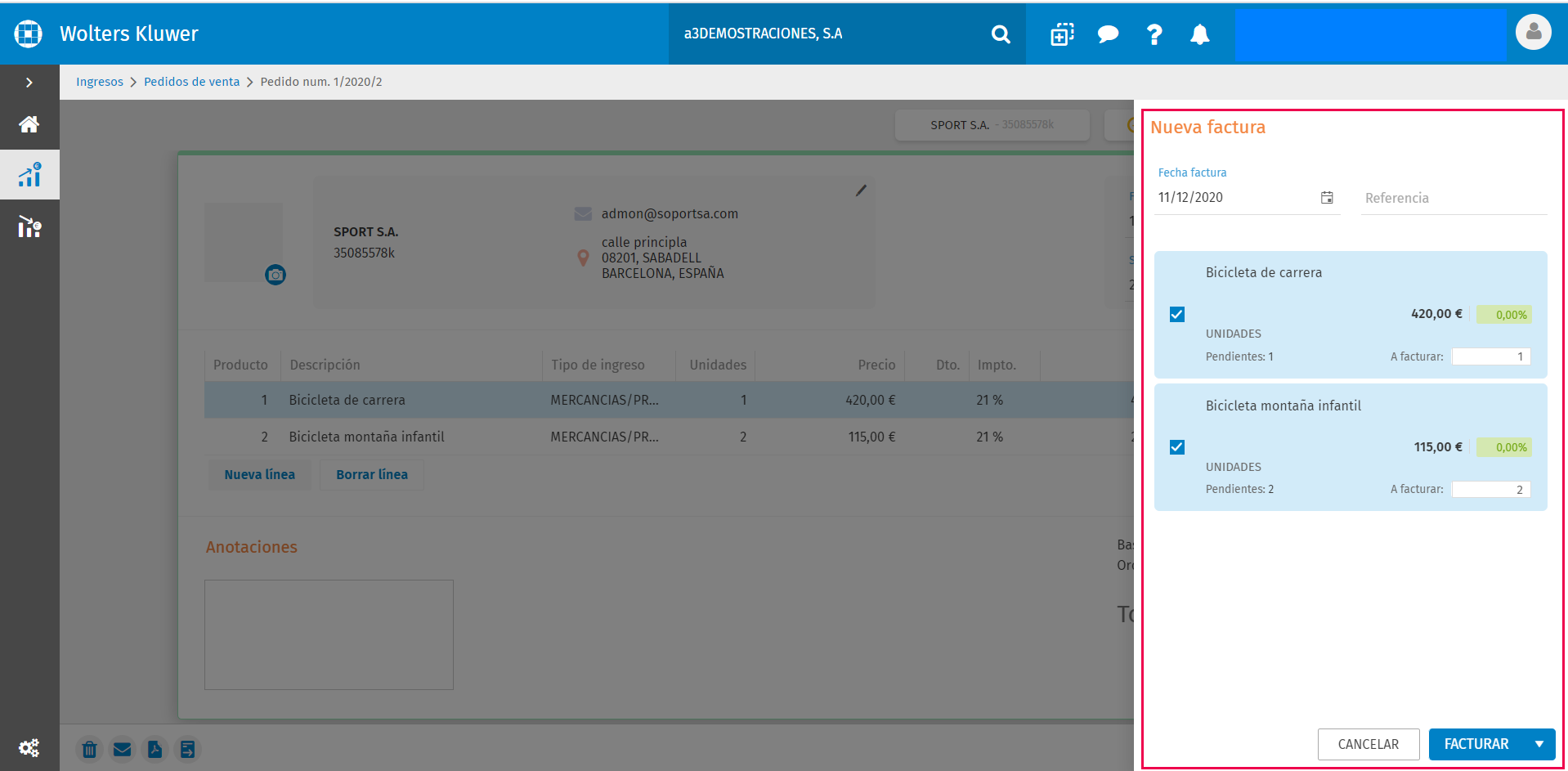This screenshot has width=1568, height=771.
Task: Expand the sidebar with the chevron
Action: [x=29, y=83]
